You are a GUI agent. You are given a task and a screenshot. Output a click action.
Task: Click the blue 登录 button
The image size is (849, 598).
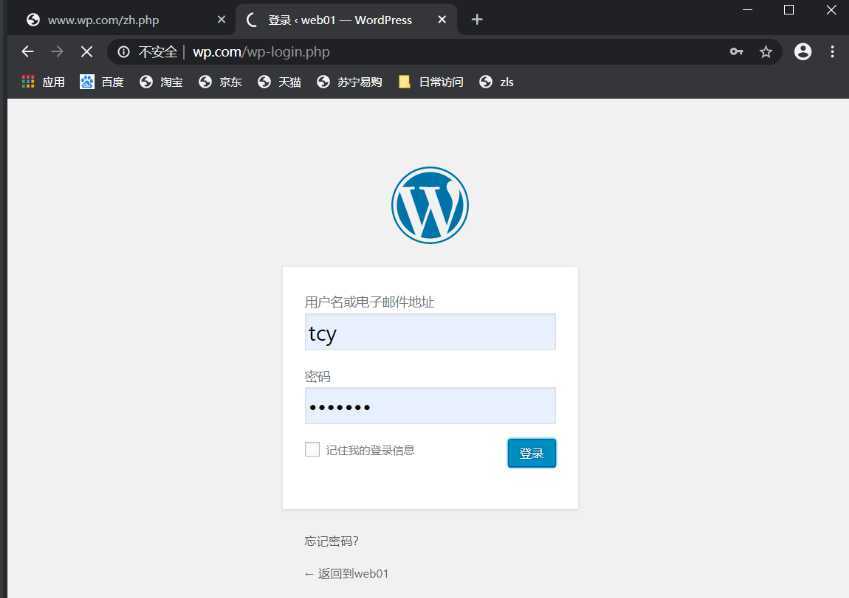[x=532, y=453]
